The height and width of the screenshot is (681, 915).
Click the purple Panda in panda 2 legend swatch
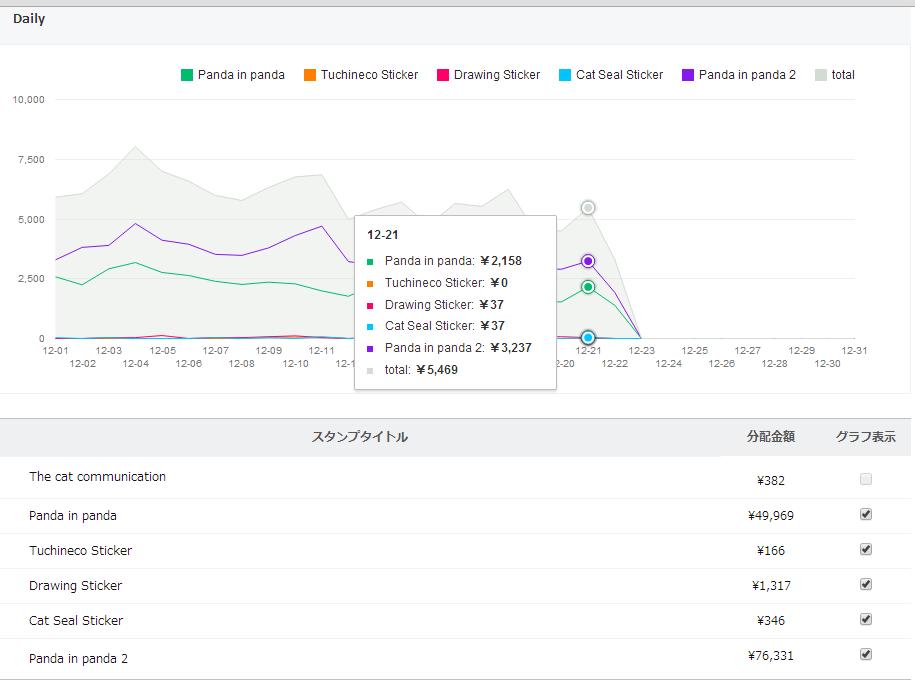tap(688, 75)
